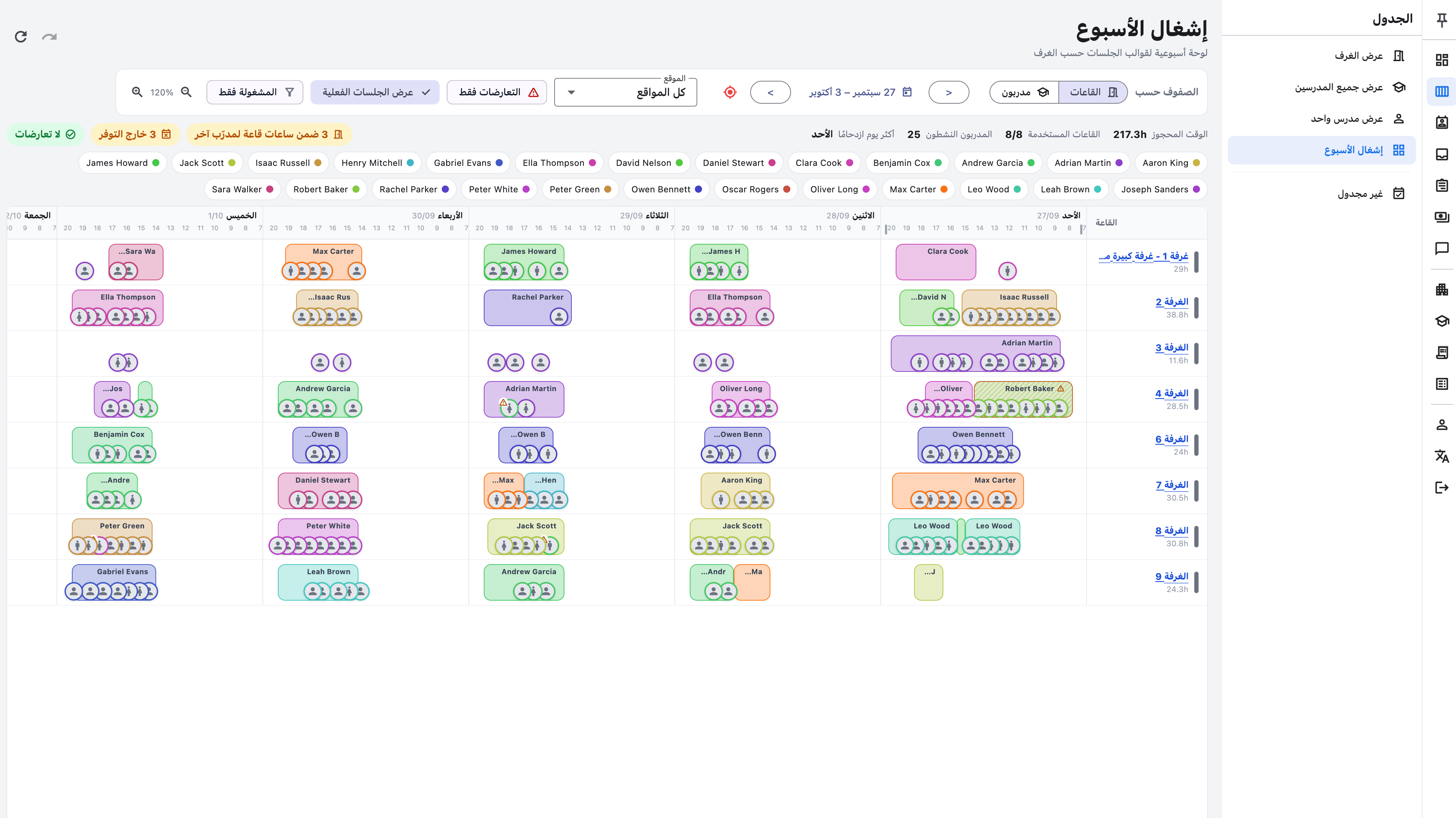Open the 'كل المواقع' location dropdown
The image size is (1456, 818).
[626, 92]
